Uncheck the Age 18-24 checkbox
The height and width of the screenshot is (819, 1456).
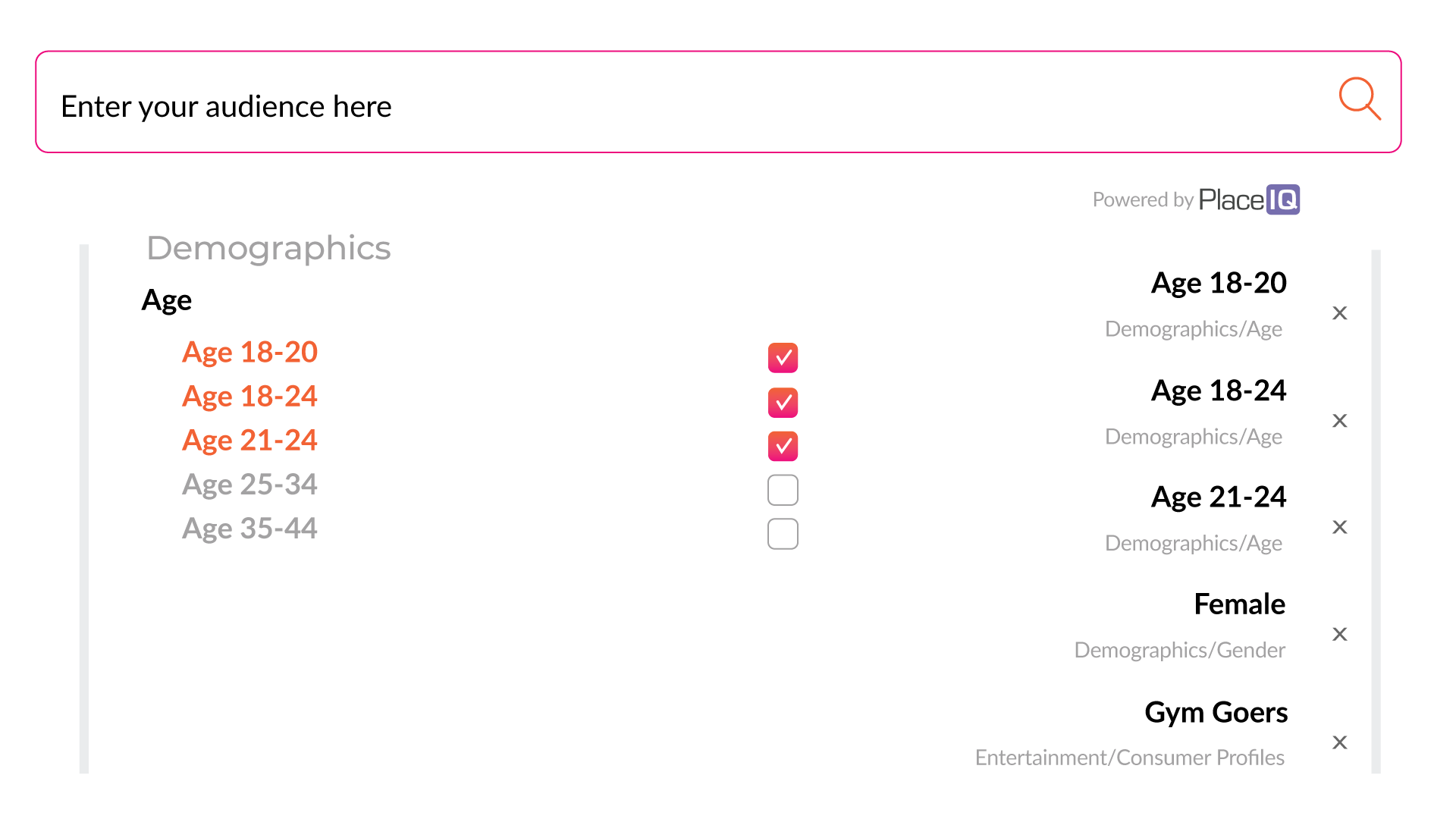(783, 403)
